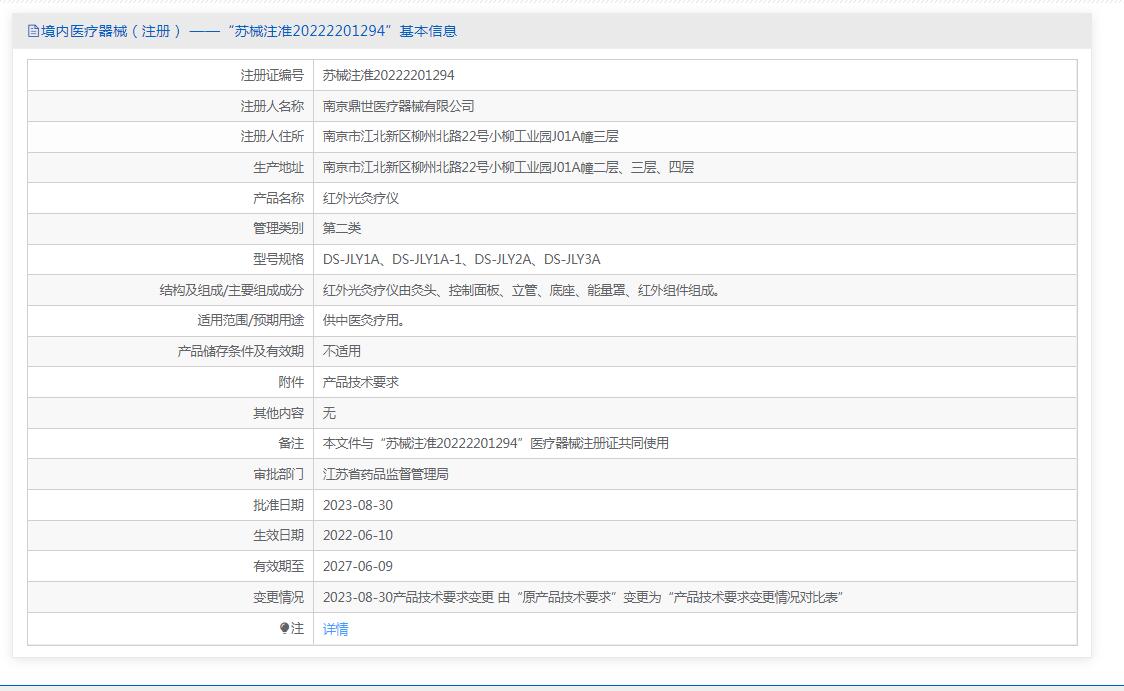The height and width of the screenshot is (691, 1124).
Task: Select model spec DS-JLY1A、DS-JLY1A-1、DS-JLY2A、DS-JLY3A
Action: pyautogui.click(x=462, y=259)
